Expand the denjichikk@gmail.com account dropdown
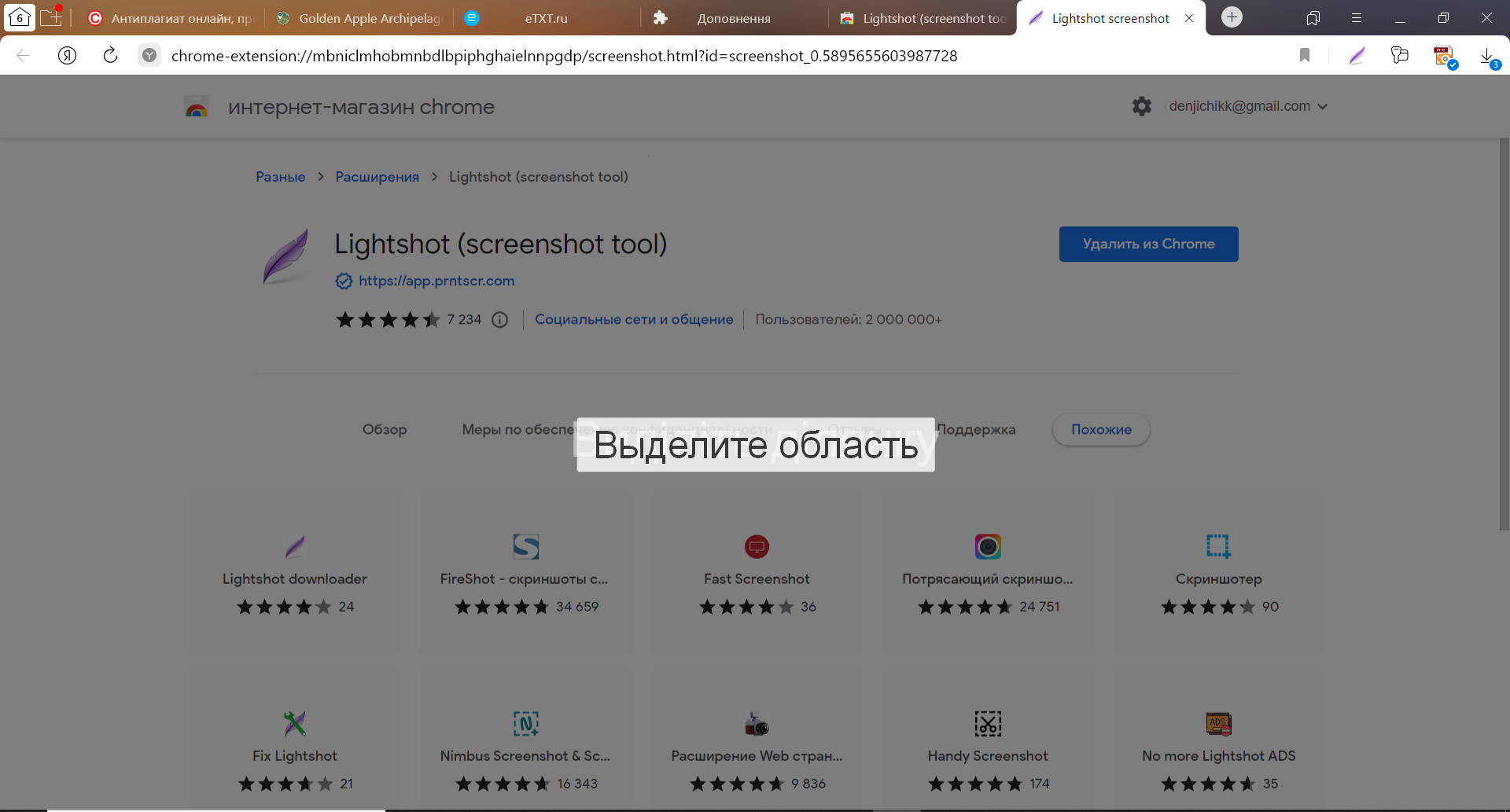This screenshot has width=1510, height=812. tap(1248, 106)
